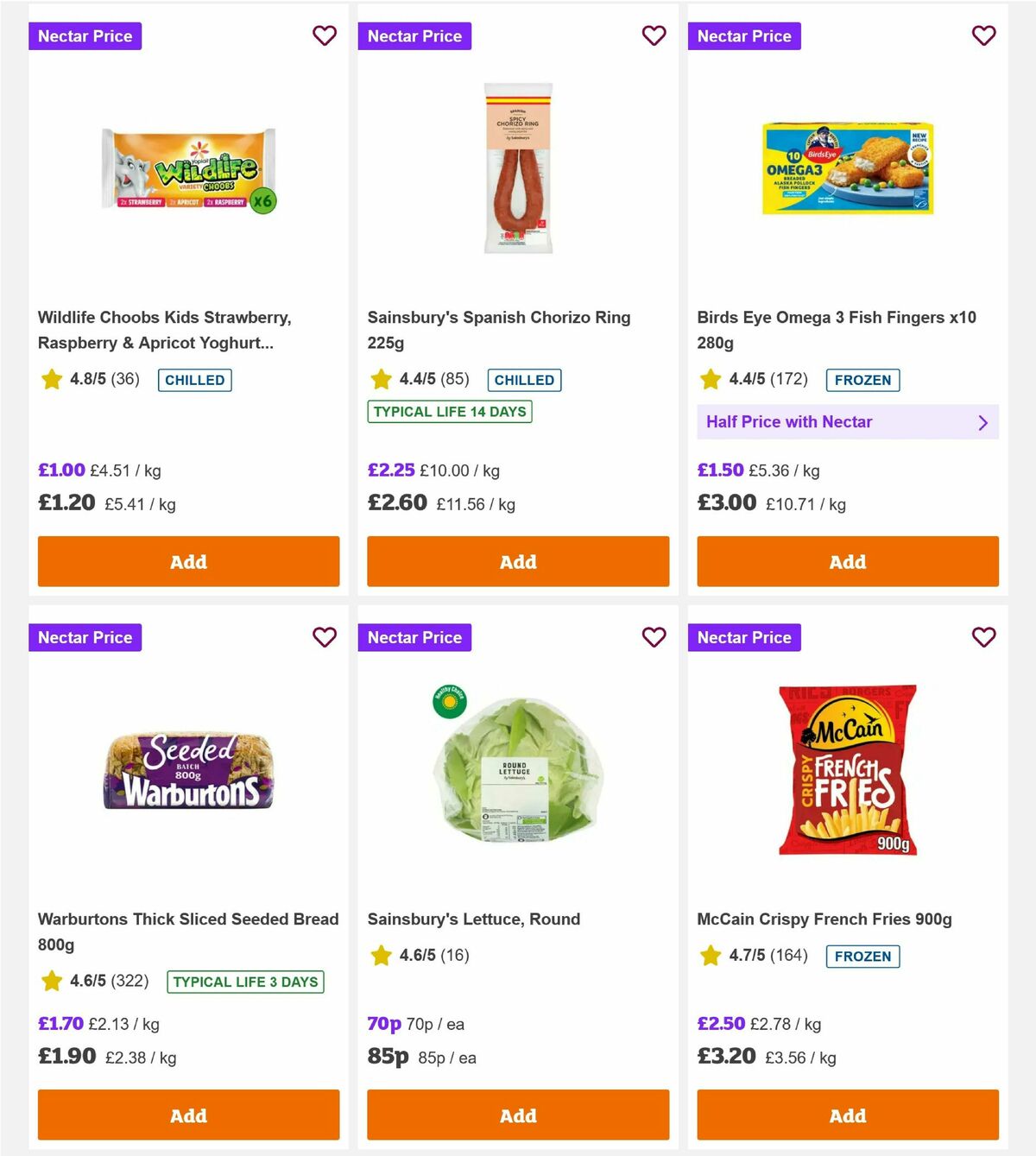The image size is (1036, 1156).
Task: Expand the Half Price with Nectar offer
Action: pos(847,422)
